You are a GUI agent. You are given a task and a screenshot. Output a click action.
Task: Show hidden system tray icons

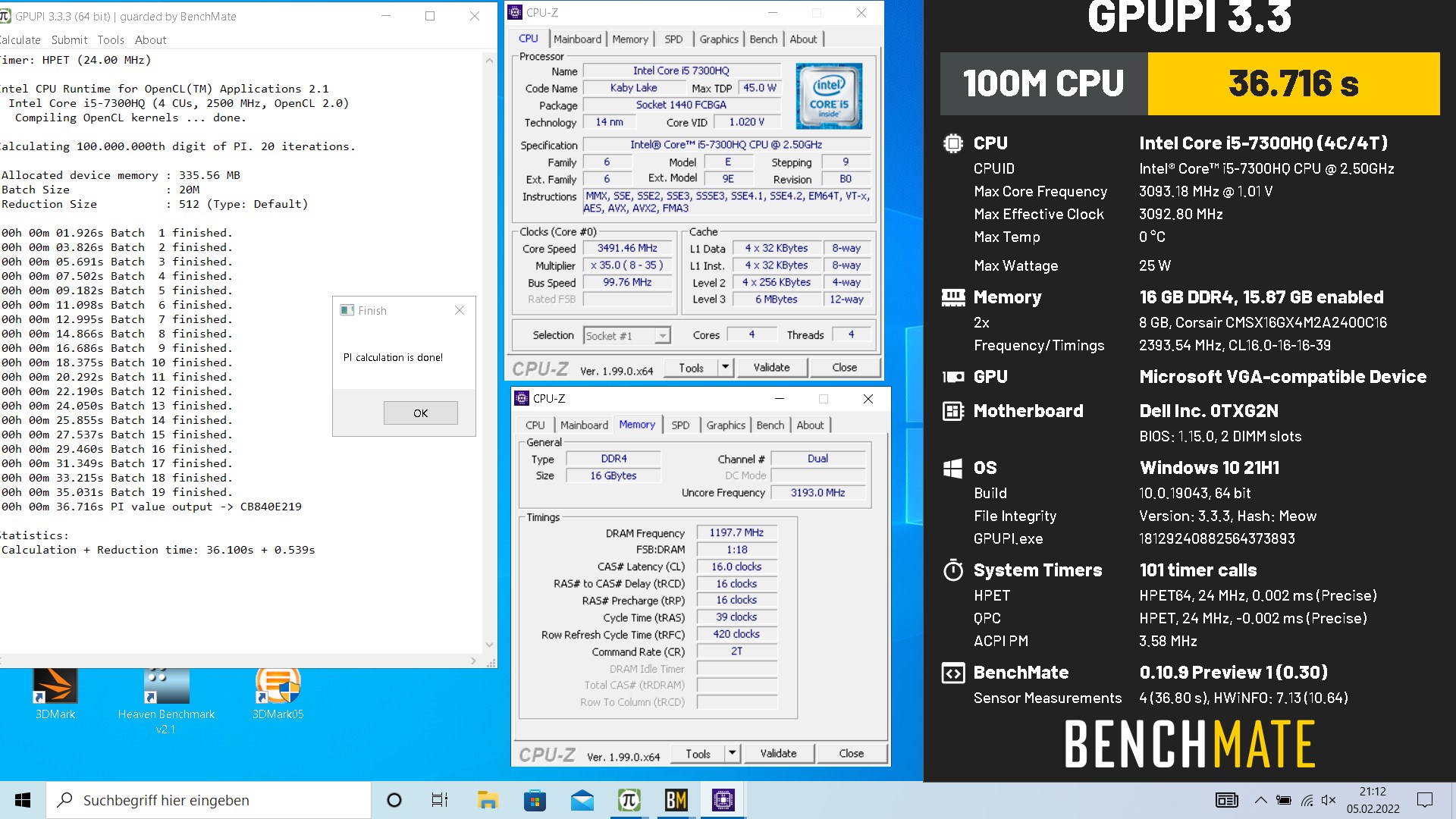point(1260,800)
